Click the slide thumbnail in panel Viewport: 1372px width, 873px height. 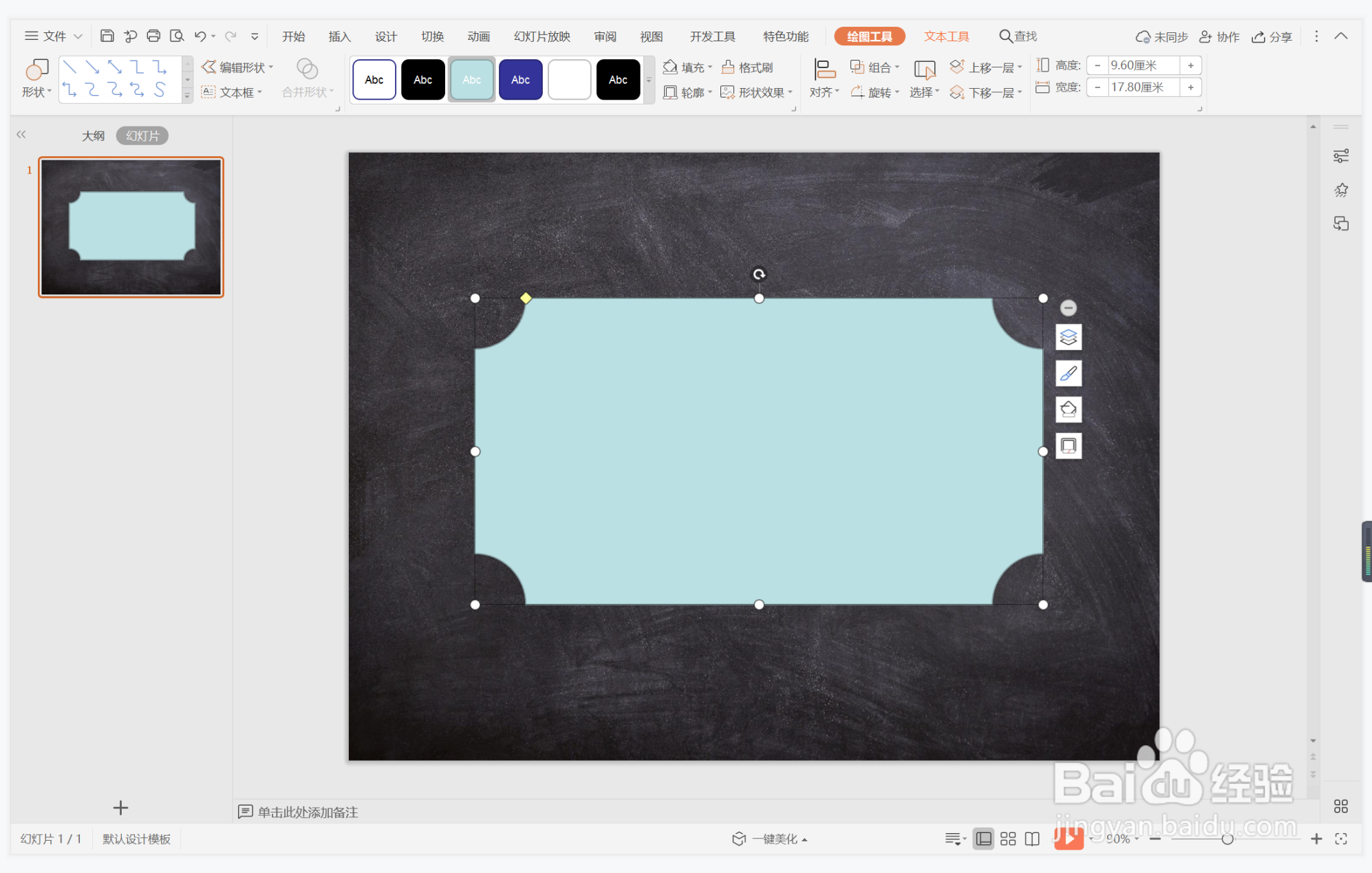[130, 225]
